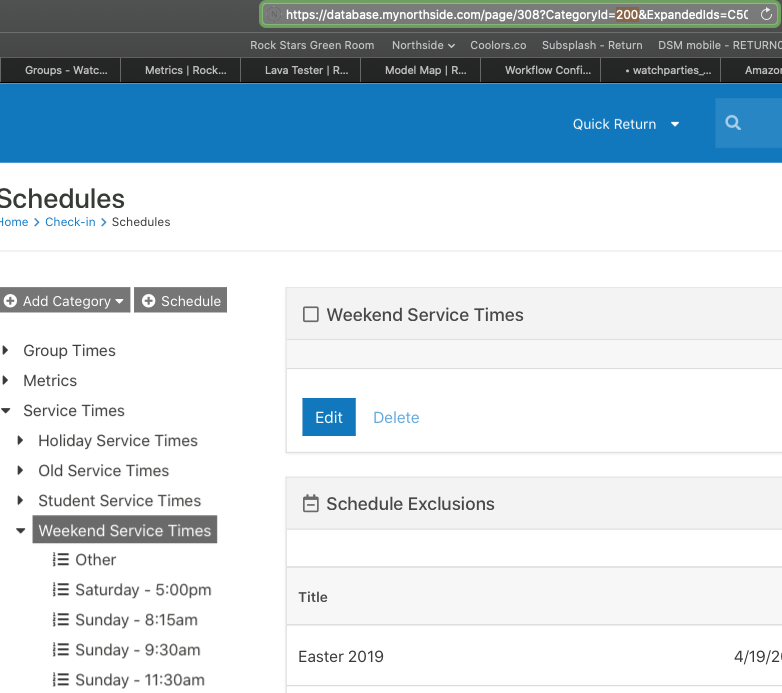Screen dimensions: 782x693
Task: Expand Holiday Service Times node
Action: click(x=20, y=440)
